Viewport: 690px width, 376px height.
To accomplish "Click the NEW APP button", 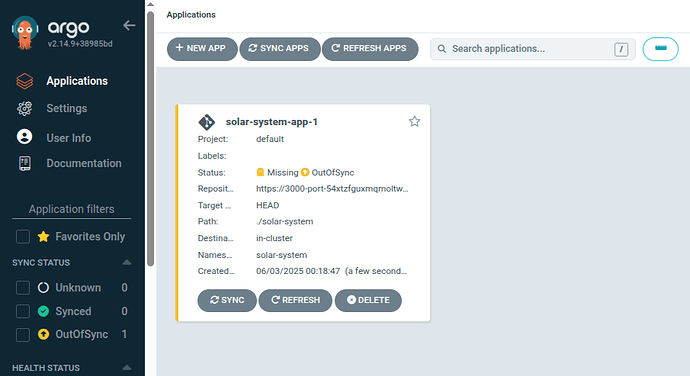I will (x=202, y=48).
